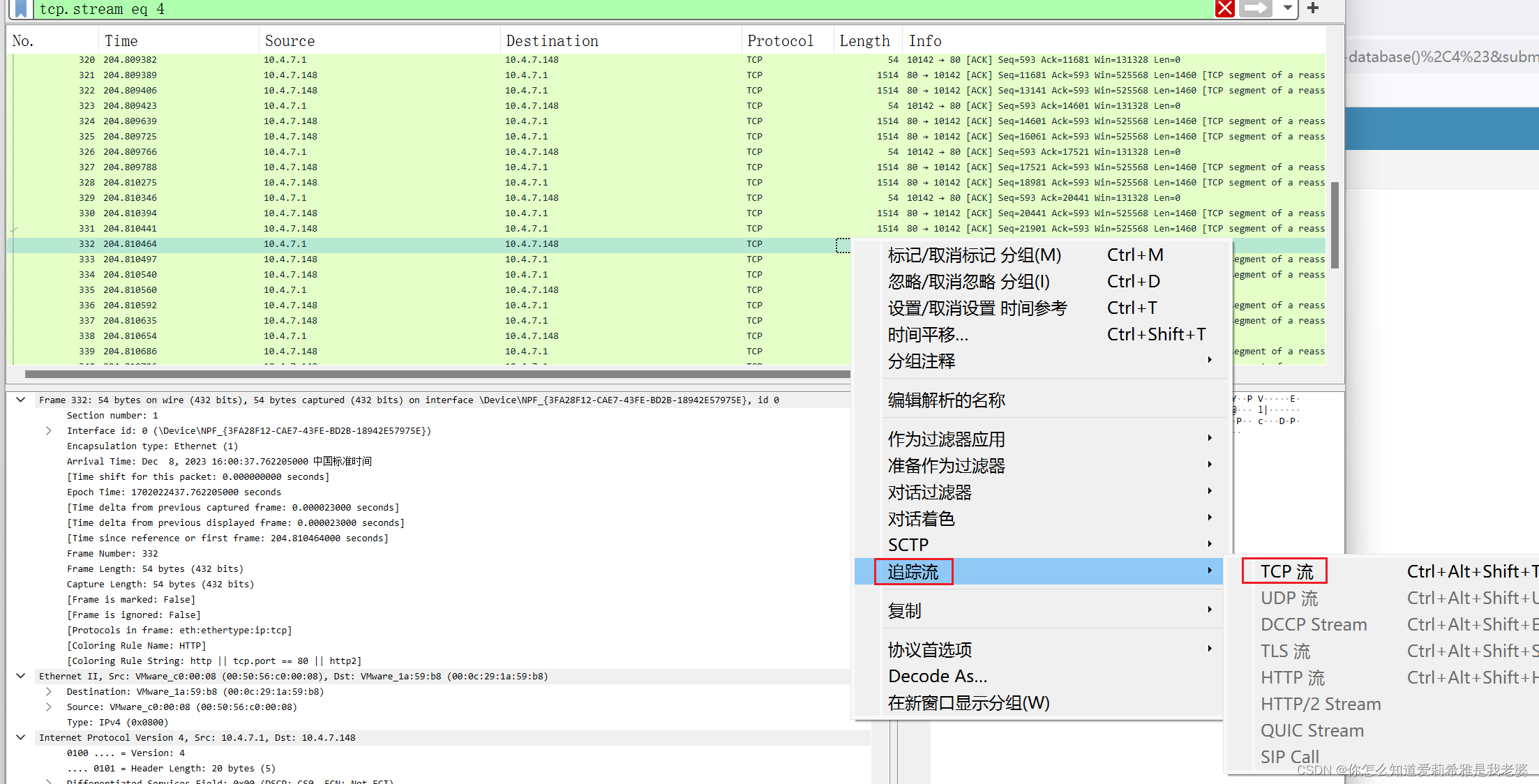Open Time Shift (时间平移...) menu item
The width and height of the screenshot is (1539, 784).
[1039, 335]
